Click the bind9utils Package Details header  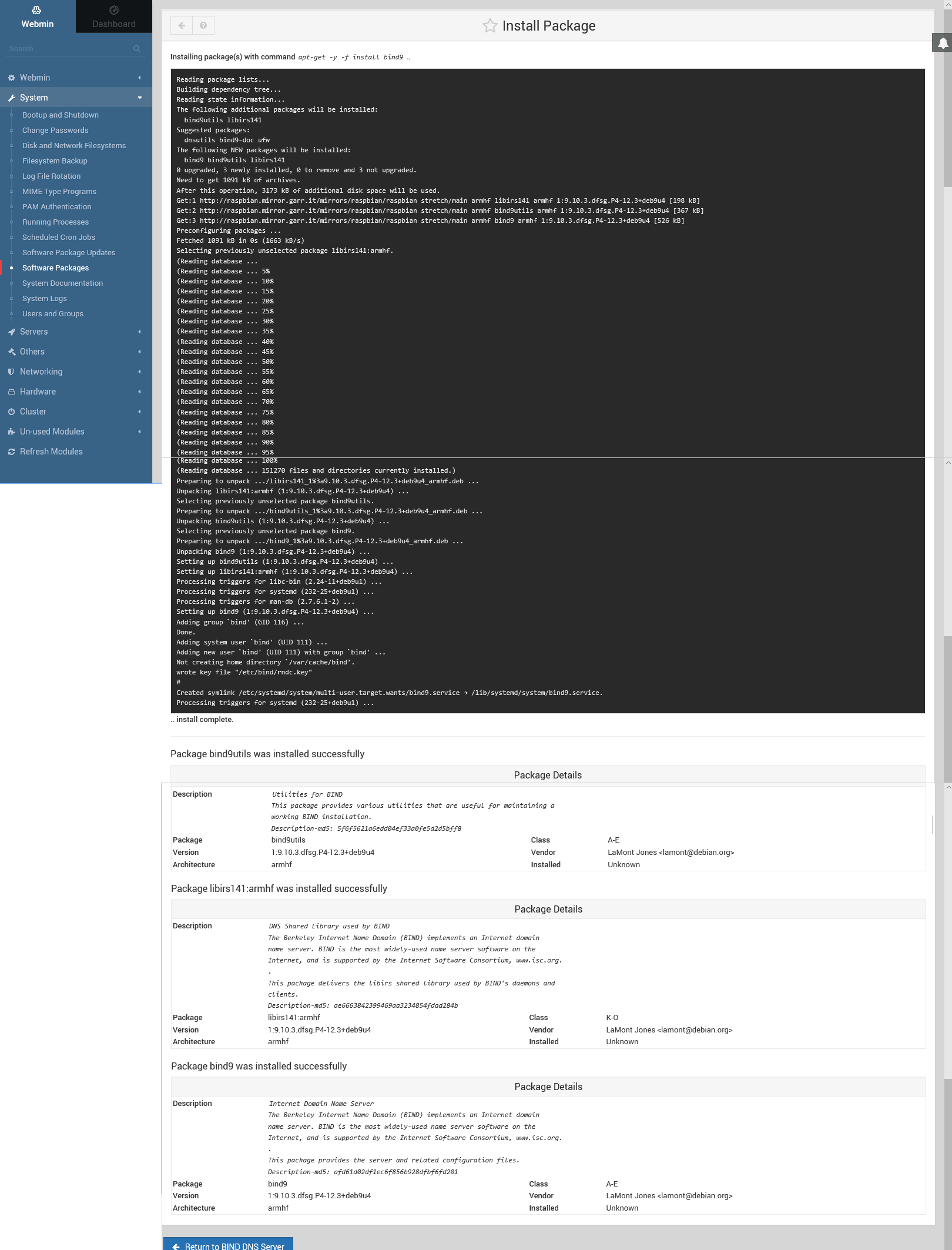click(548, 775)
